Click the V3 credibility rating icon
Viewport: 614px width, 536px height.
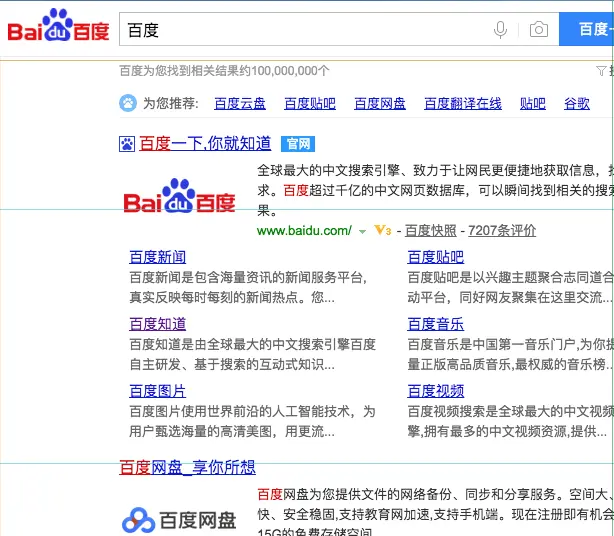tap(383, 230)
